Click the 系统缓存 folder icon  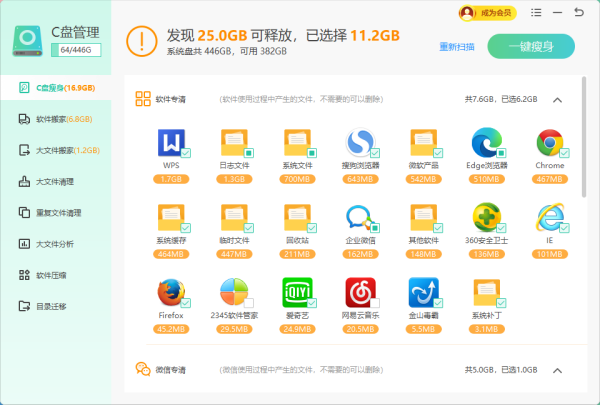(x=171, y=217)
